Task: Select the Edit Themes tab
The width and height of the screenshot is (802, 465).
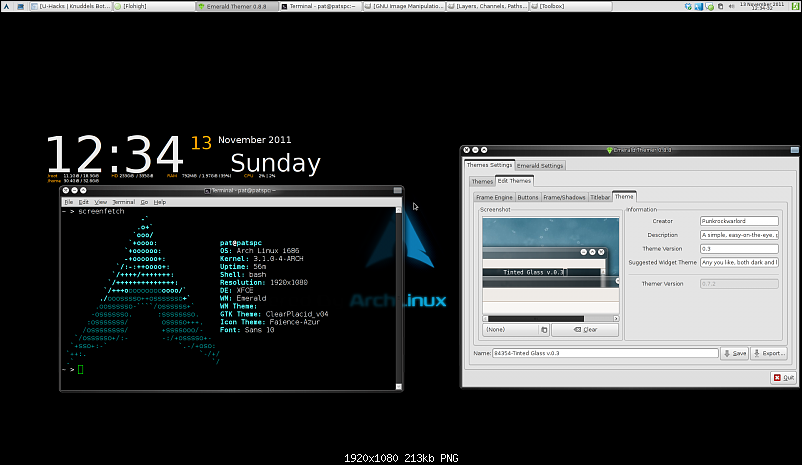Action: click(514, 181)
